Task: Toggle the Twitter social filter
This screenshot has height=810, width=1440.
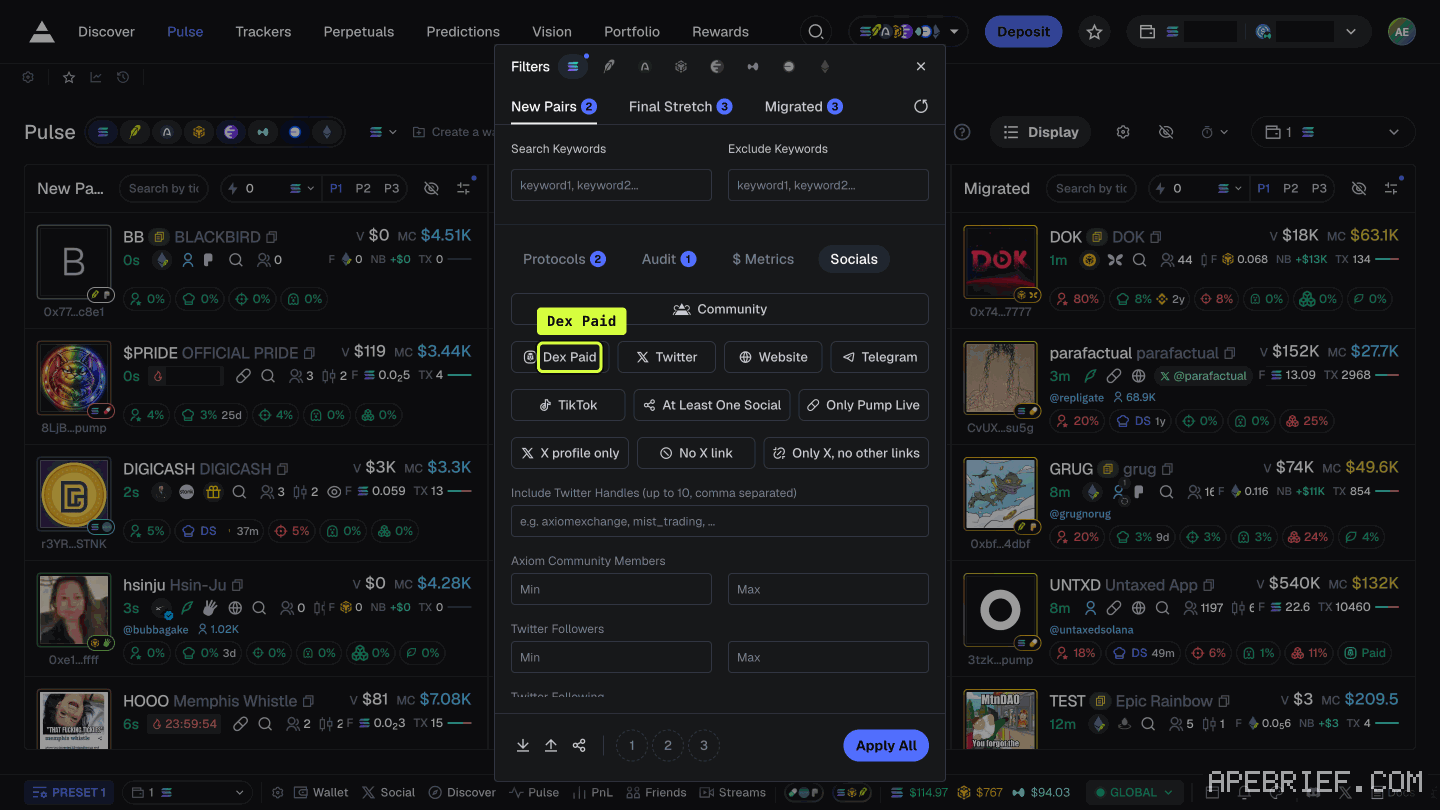Action: click(x=667, y=357)
